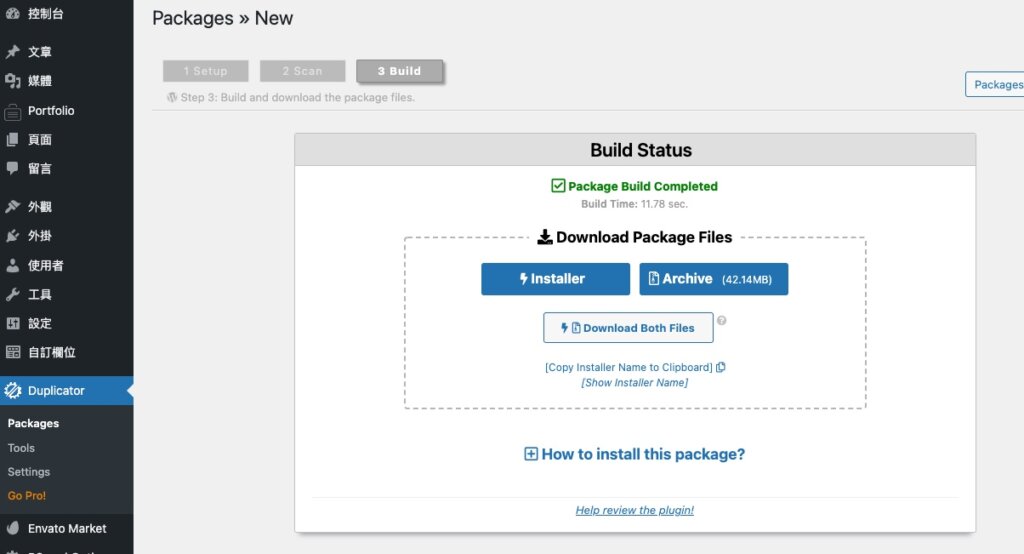Click the green Package Build Completed checkmark
Viewport: 1024px width, 554px height.
[x=558, y=186]
